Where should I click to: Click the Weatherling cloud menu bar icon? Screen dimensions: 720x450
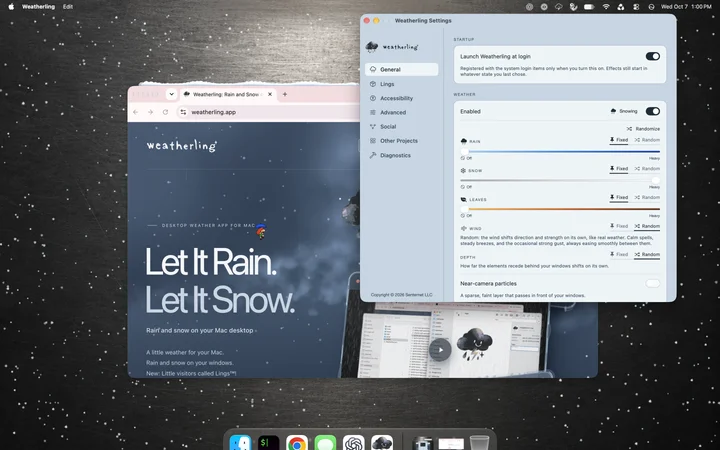click(x=558, y=6)
